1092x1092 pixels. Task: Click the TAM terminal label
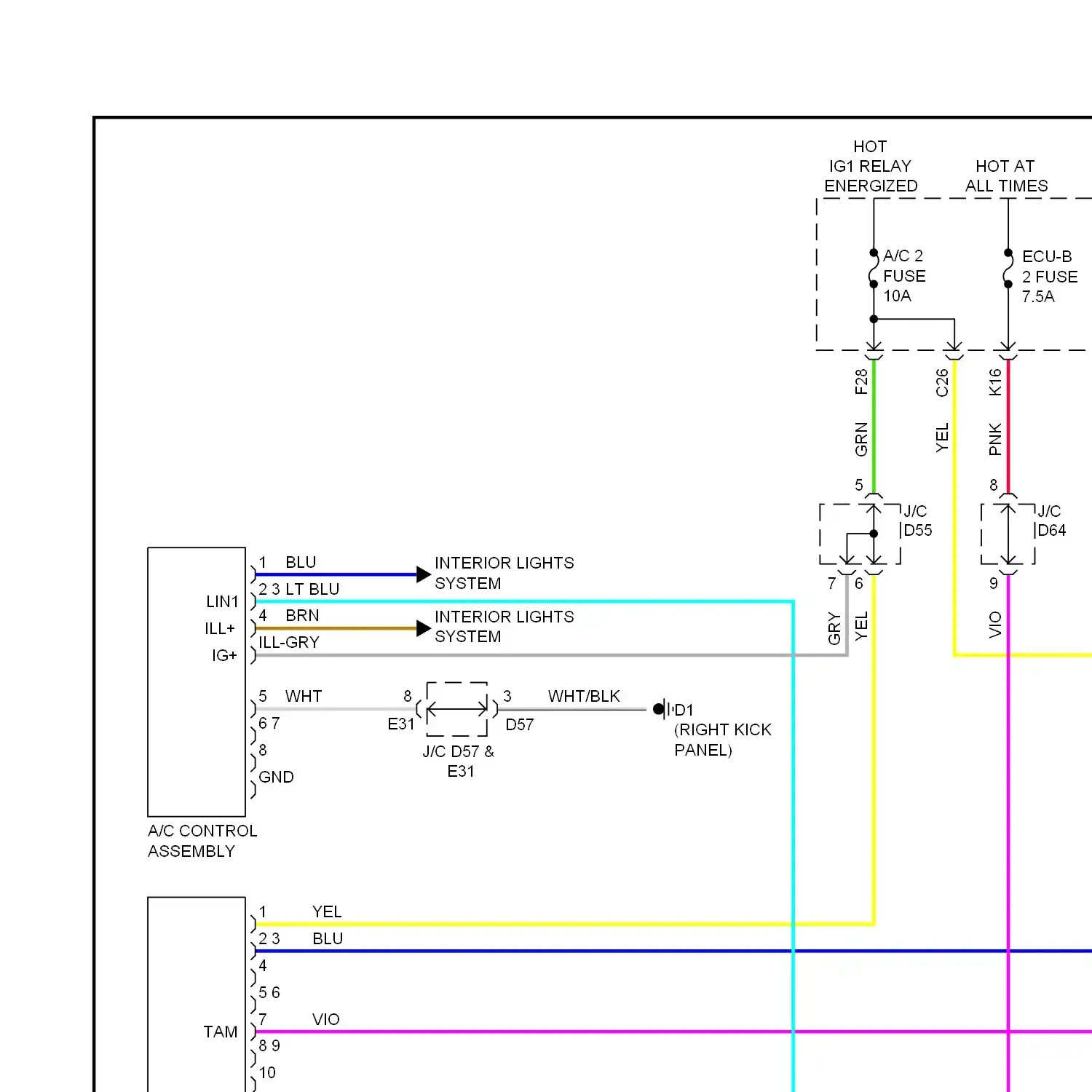[221, 1032]
